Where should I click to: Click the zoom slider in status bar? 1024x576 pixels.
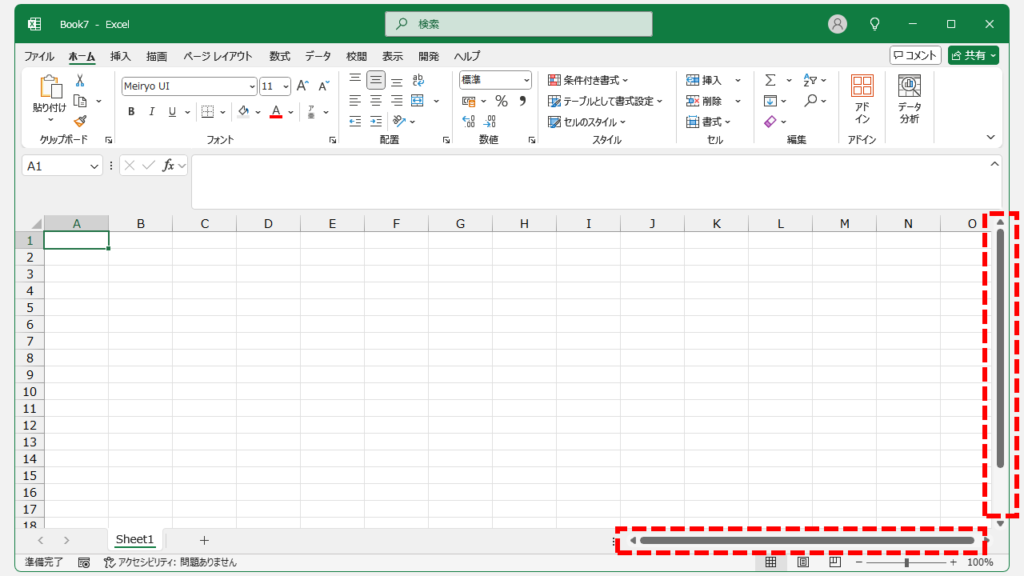[x=906, y=563]
